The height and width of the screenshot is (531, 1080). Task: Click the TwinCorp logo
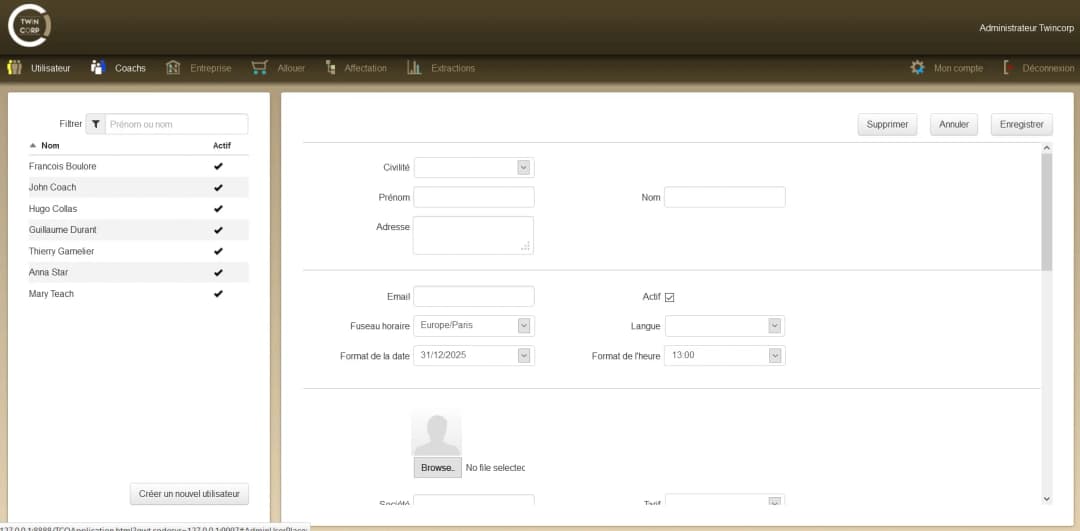coord(29,26)
